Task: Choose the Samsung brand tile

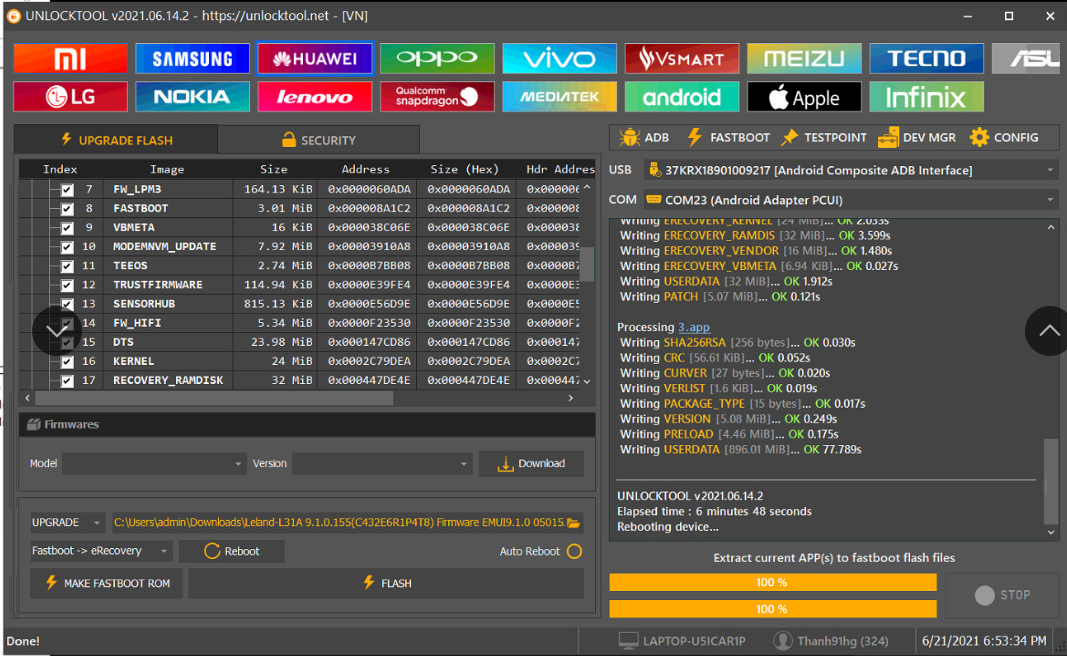Action: (193, 59)
